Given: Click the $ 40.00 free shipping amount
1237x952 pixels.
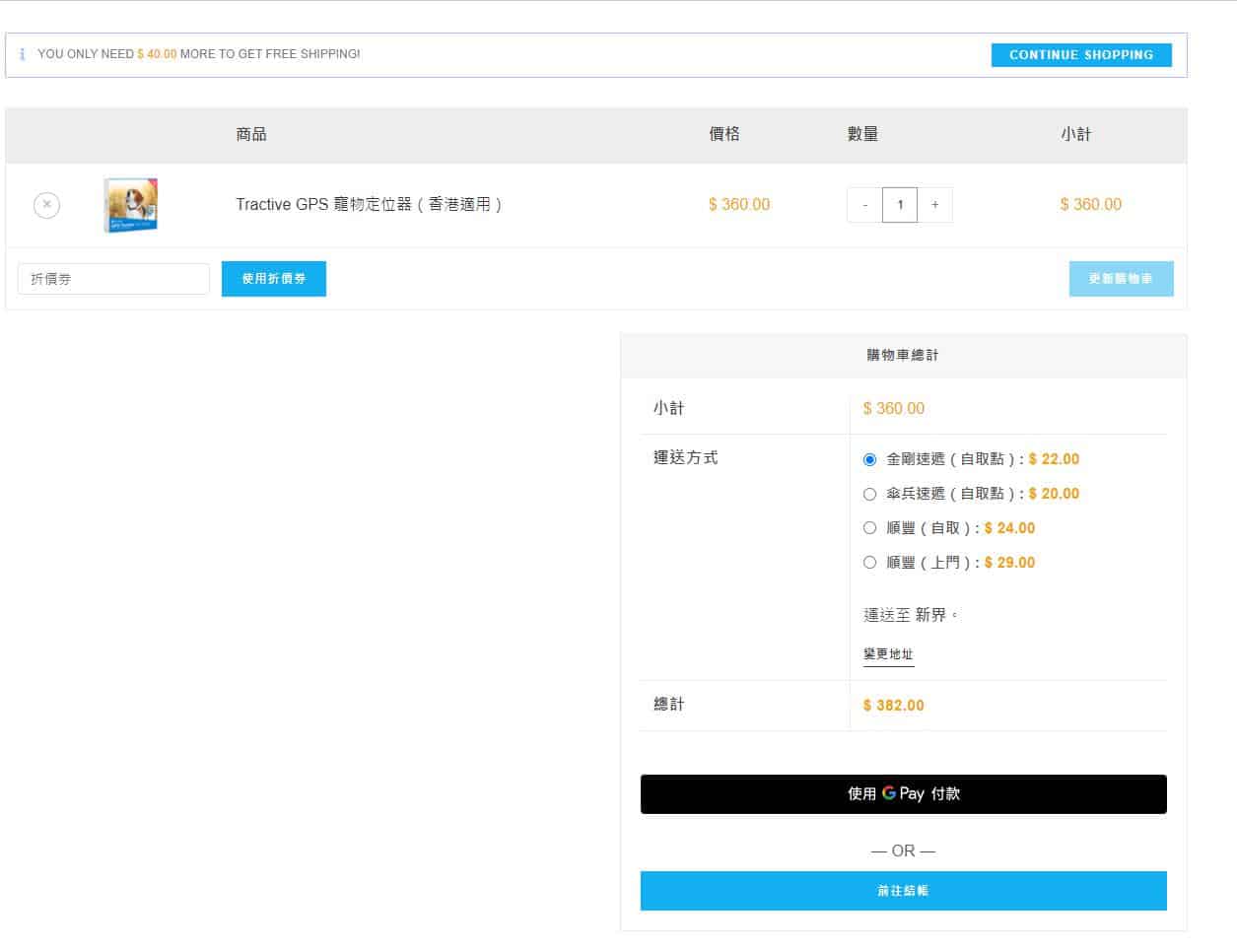Looking at the screenshot, I should tap(157, 54).
